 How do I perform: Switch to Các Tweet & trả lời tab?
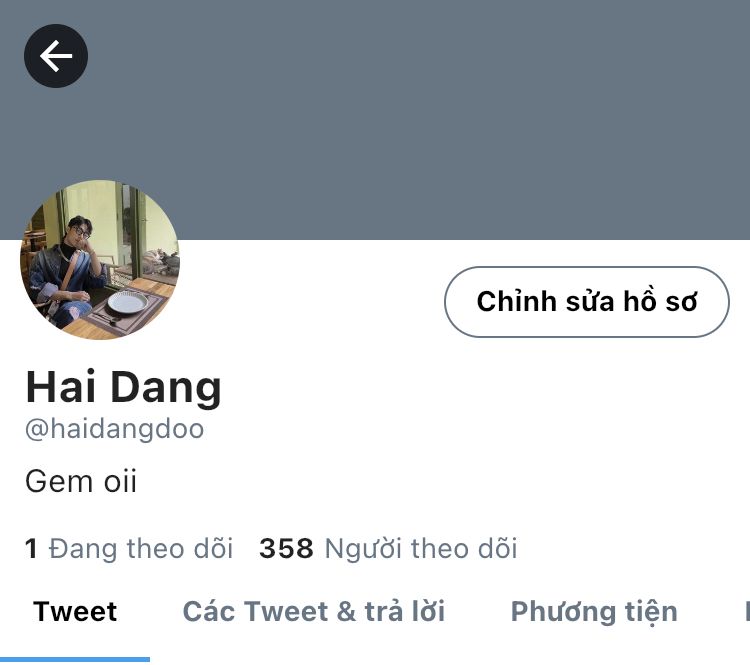coord(314,612)
